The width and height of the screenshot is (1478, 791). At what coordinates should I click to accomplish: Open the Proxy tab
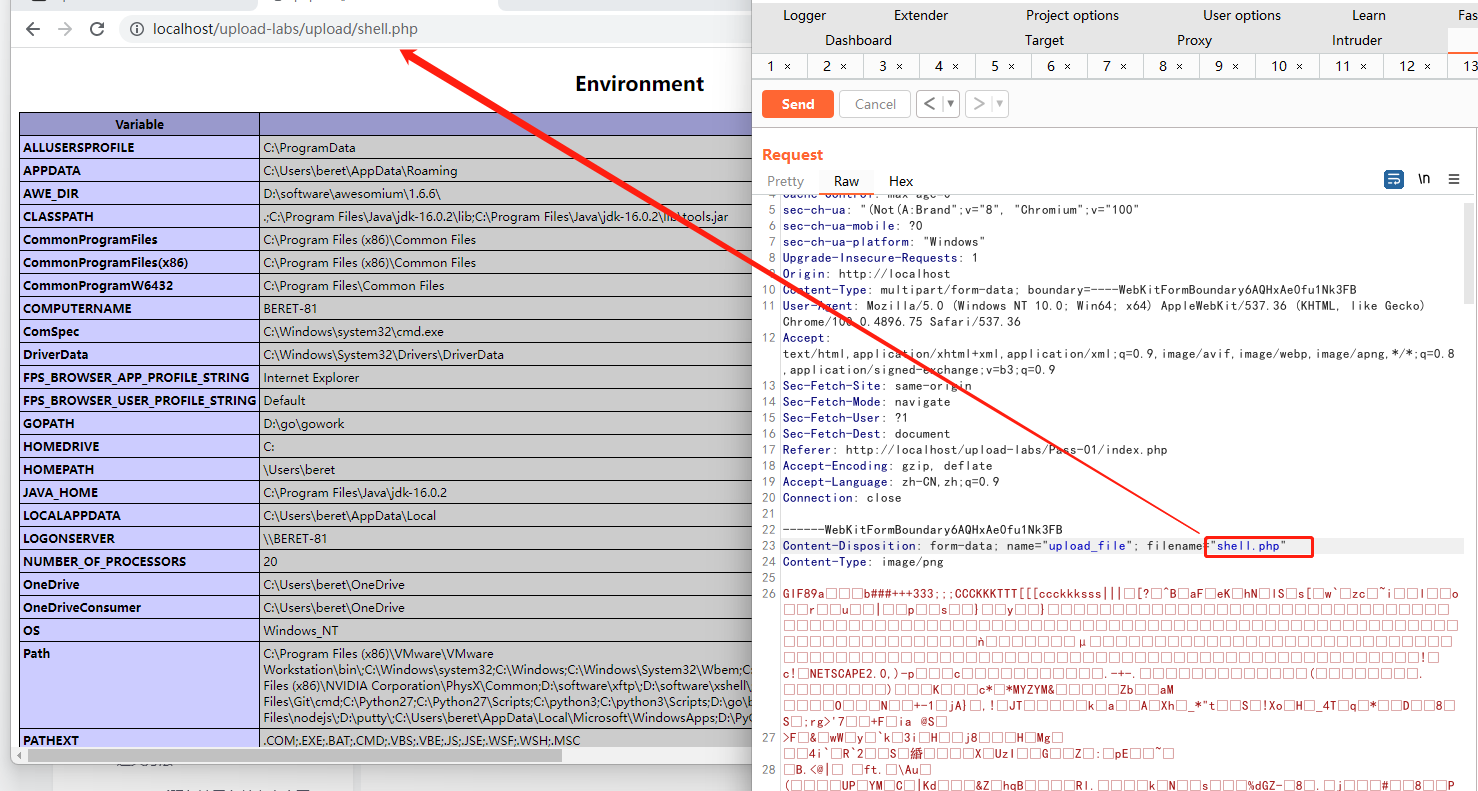point(1194,40)
